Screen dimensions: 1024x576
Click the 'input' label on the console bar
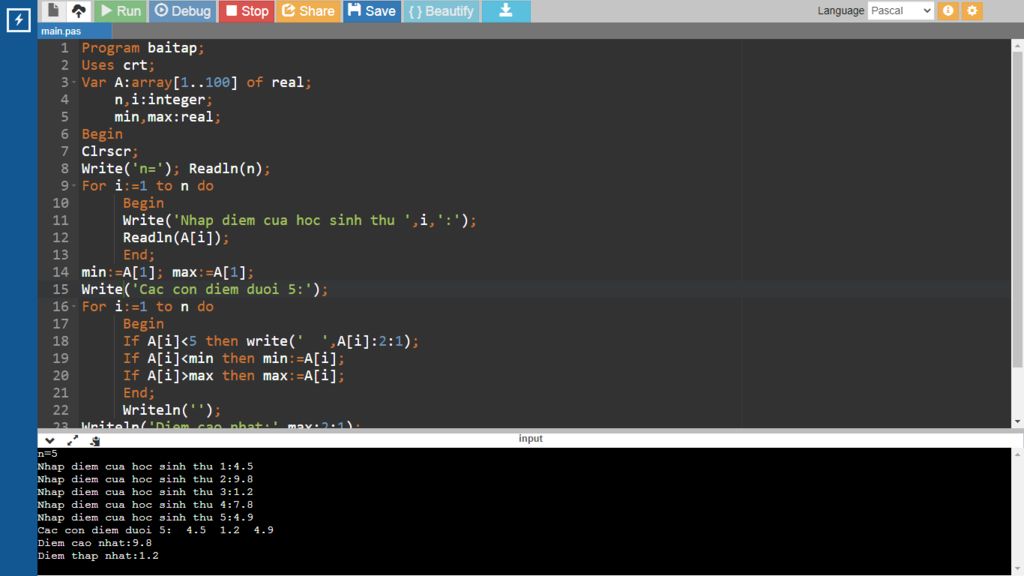pyautogui.click(x=530, y=438)
